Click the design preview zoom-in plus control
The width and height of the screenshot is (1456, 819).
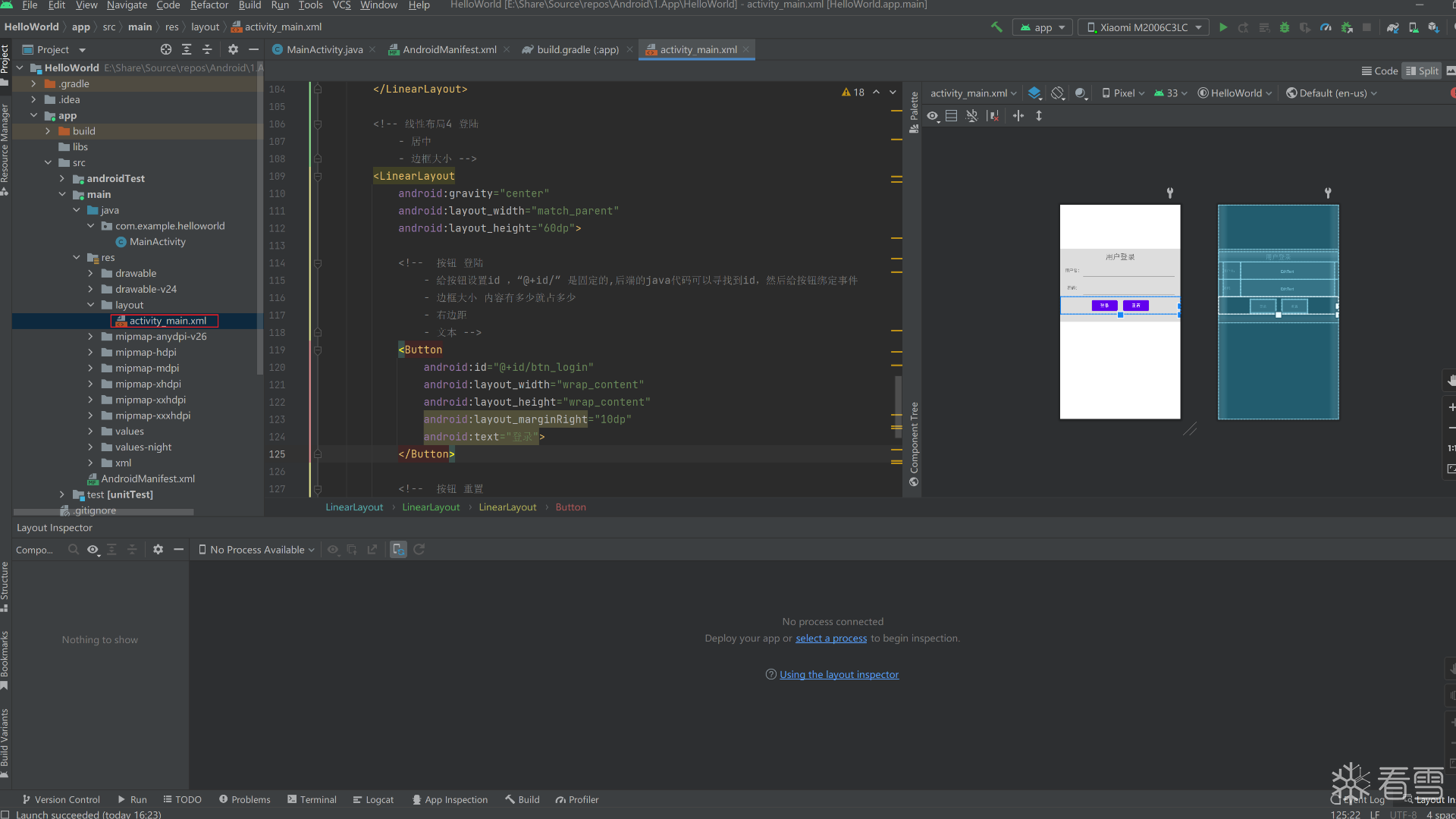(x=1451, y=407)
